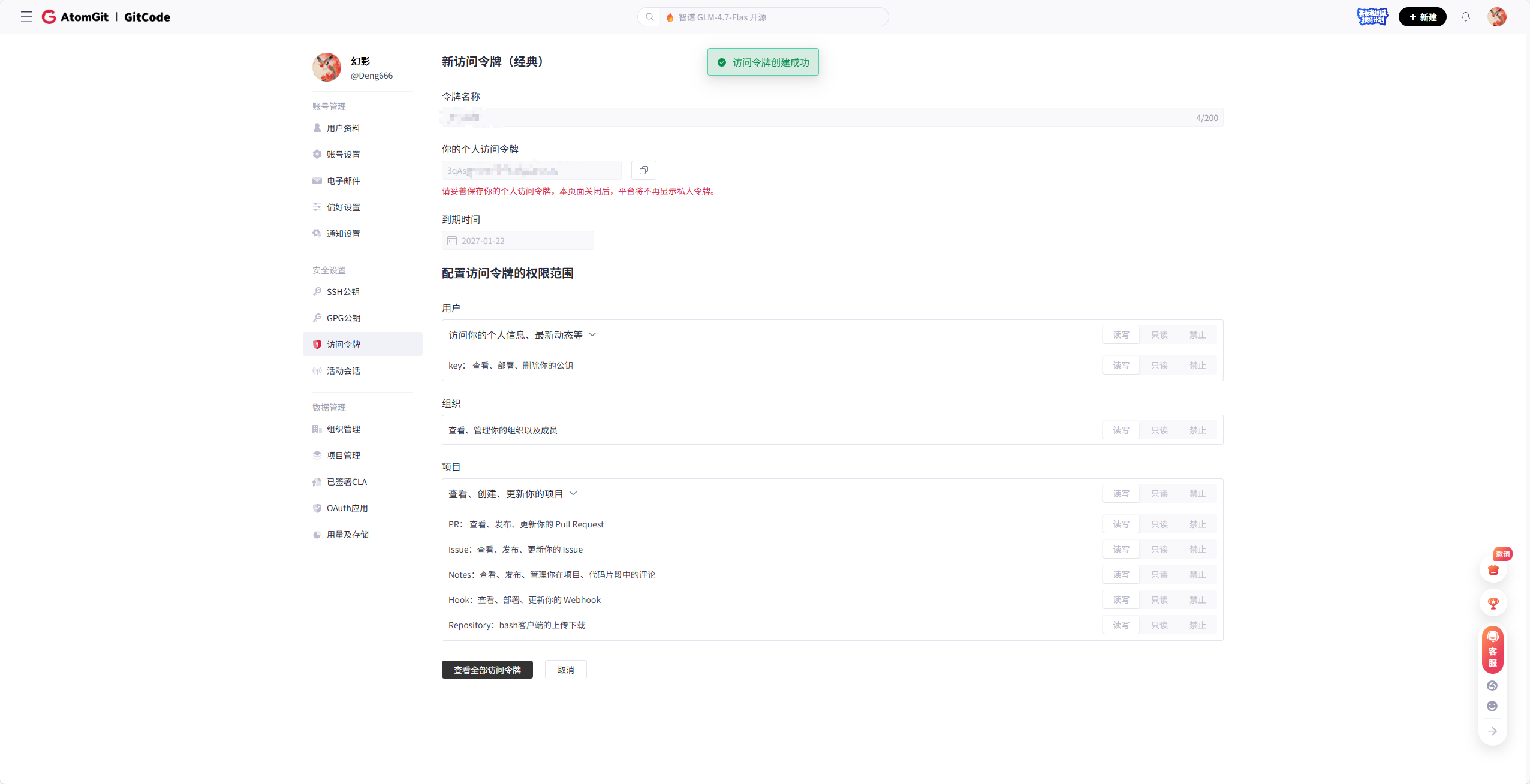This screenshot has height=784, width=1530.
Task: Open 用量及存储 settings
Action: coord(348,535)
